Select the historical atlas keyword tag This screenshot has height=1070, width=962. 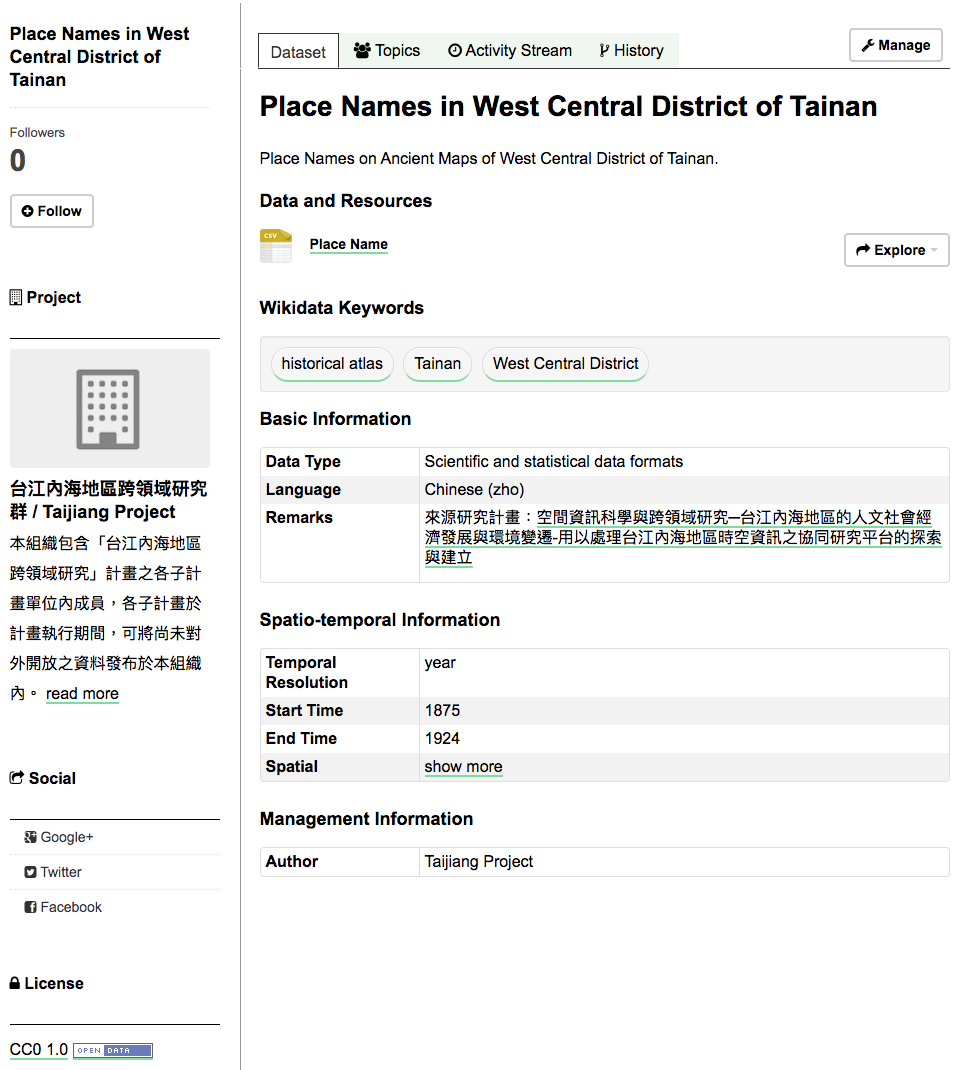332,364
